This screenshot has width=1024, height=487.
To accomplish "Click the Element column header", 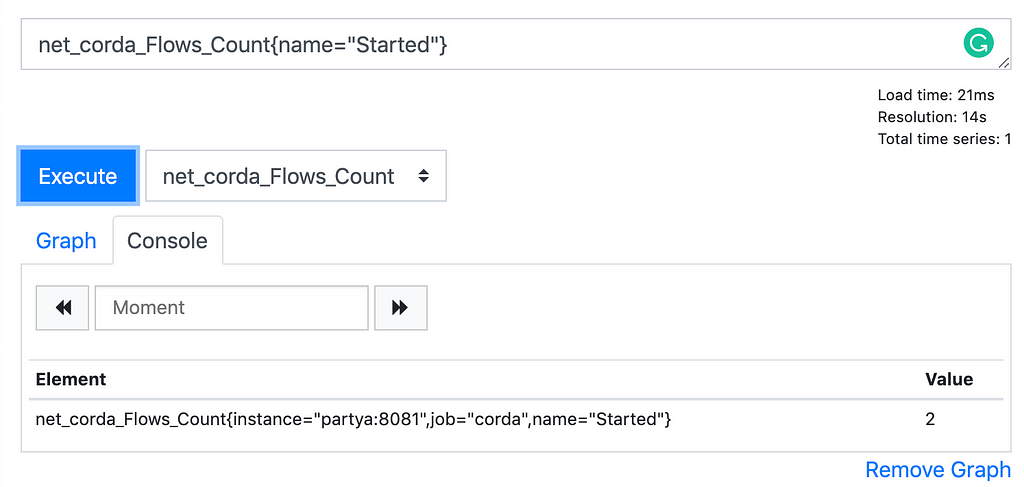I will click(71, 379).
